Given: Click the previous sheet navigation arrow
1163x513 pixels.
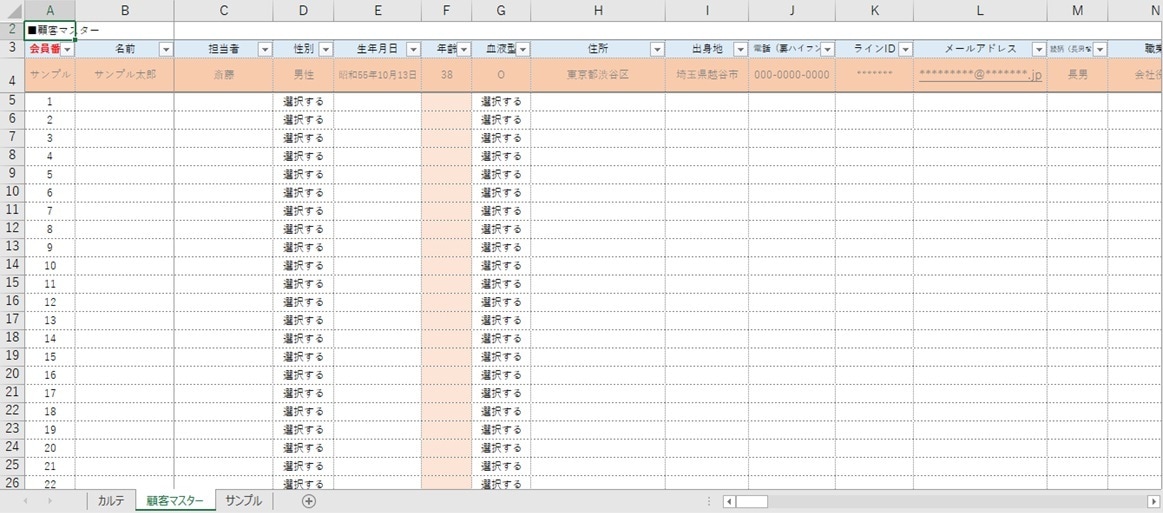Looking at the screenshot, I should 26,501.
